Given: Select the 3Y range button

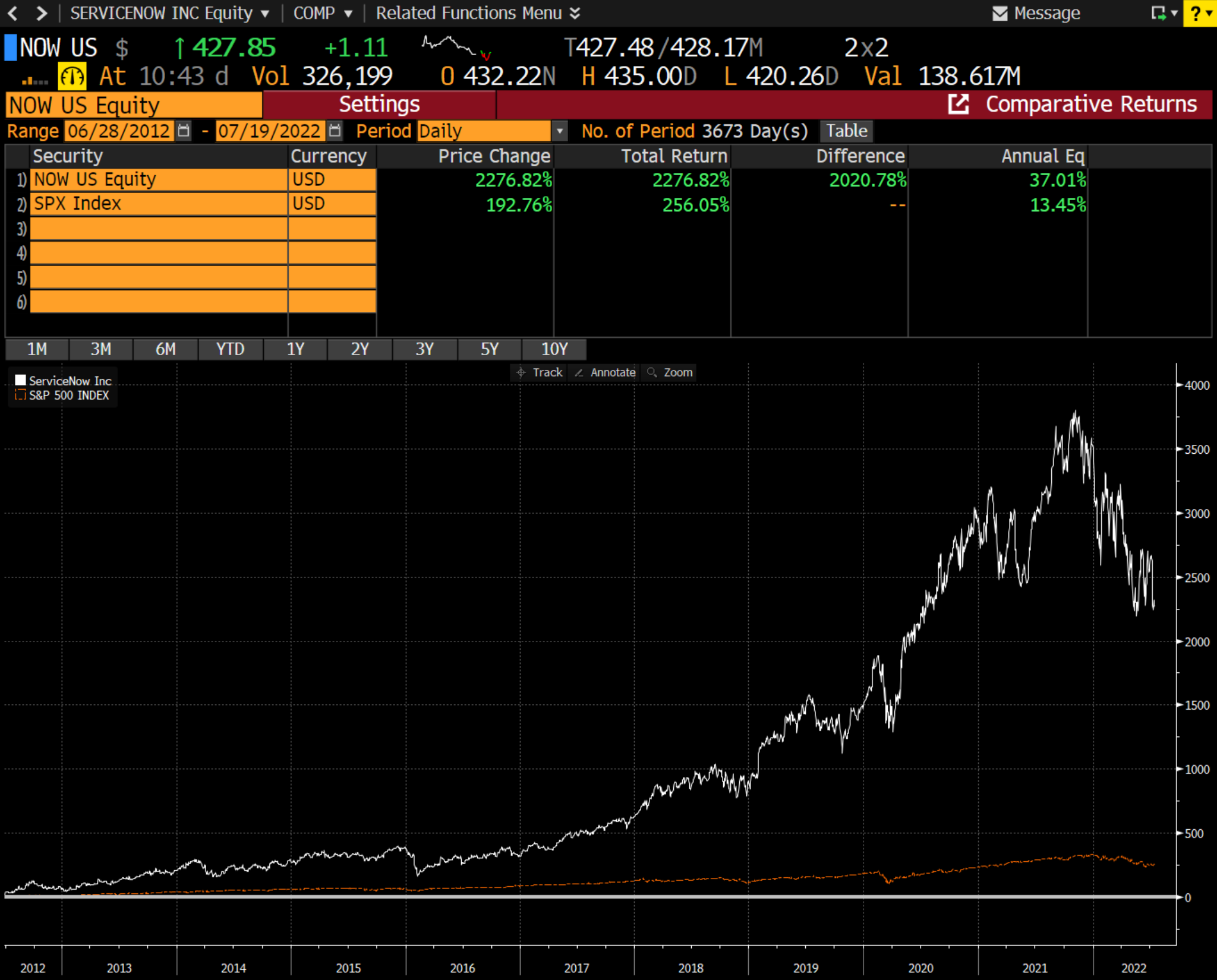Looking at the screenshot, I should tap(425, 349).
